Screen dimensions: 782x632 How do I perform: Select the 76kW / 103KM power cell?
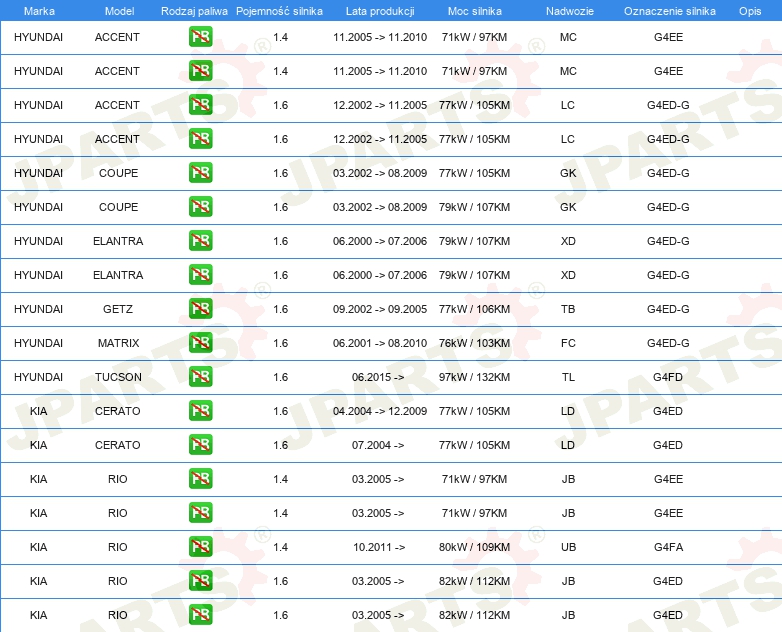coord(474,343)
